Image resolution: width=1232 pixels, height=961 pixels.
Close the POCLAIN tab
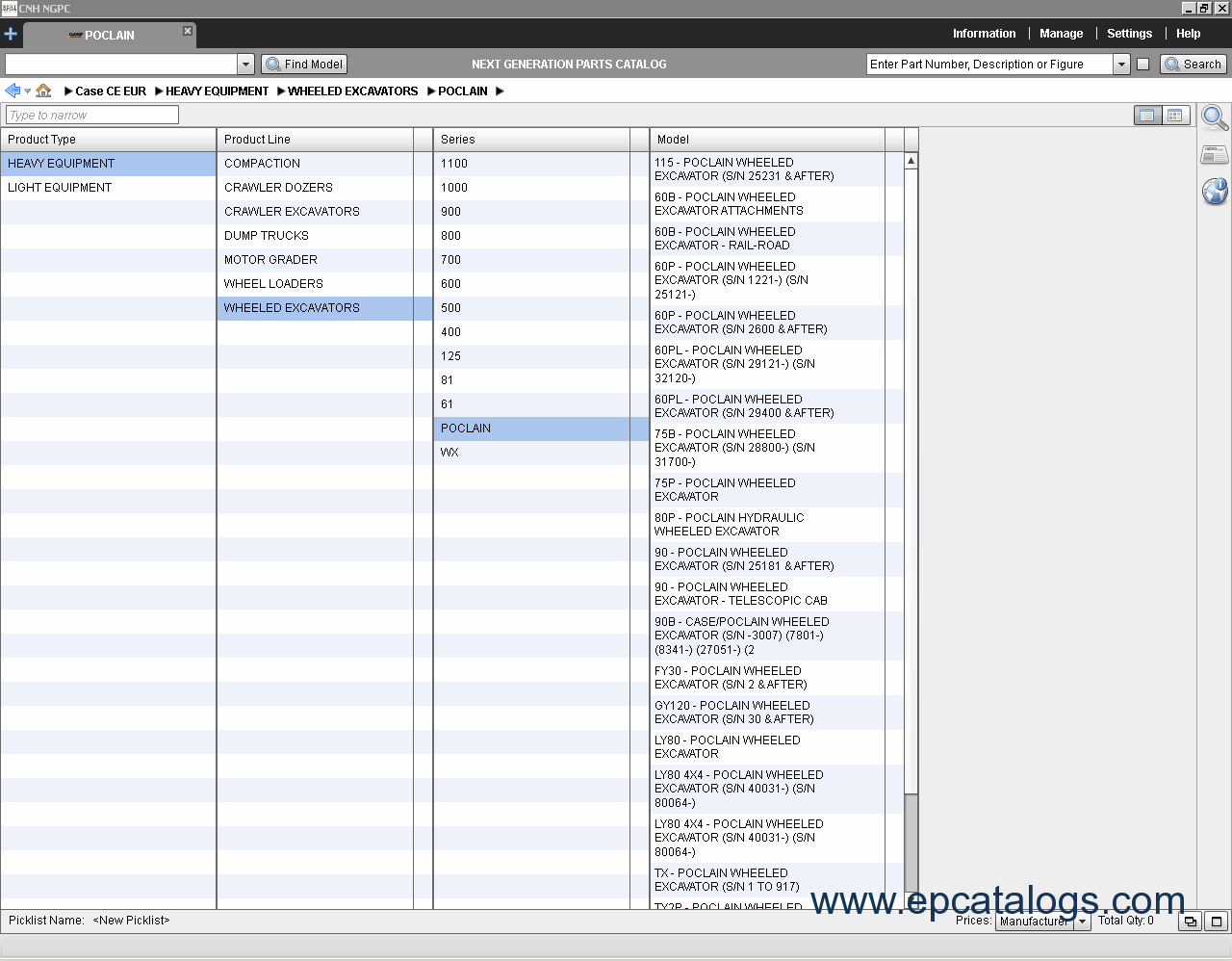pyautogui.click(x=188, y=31)
